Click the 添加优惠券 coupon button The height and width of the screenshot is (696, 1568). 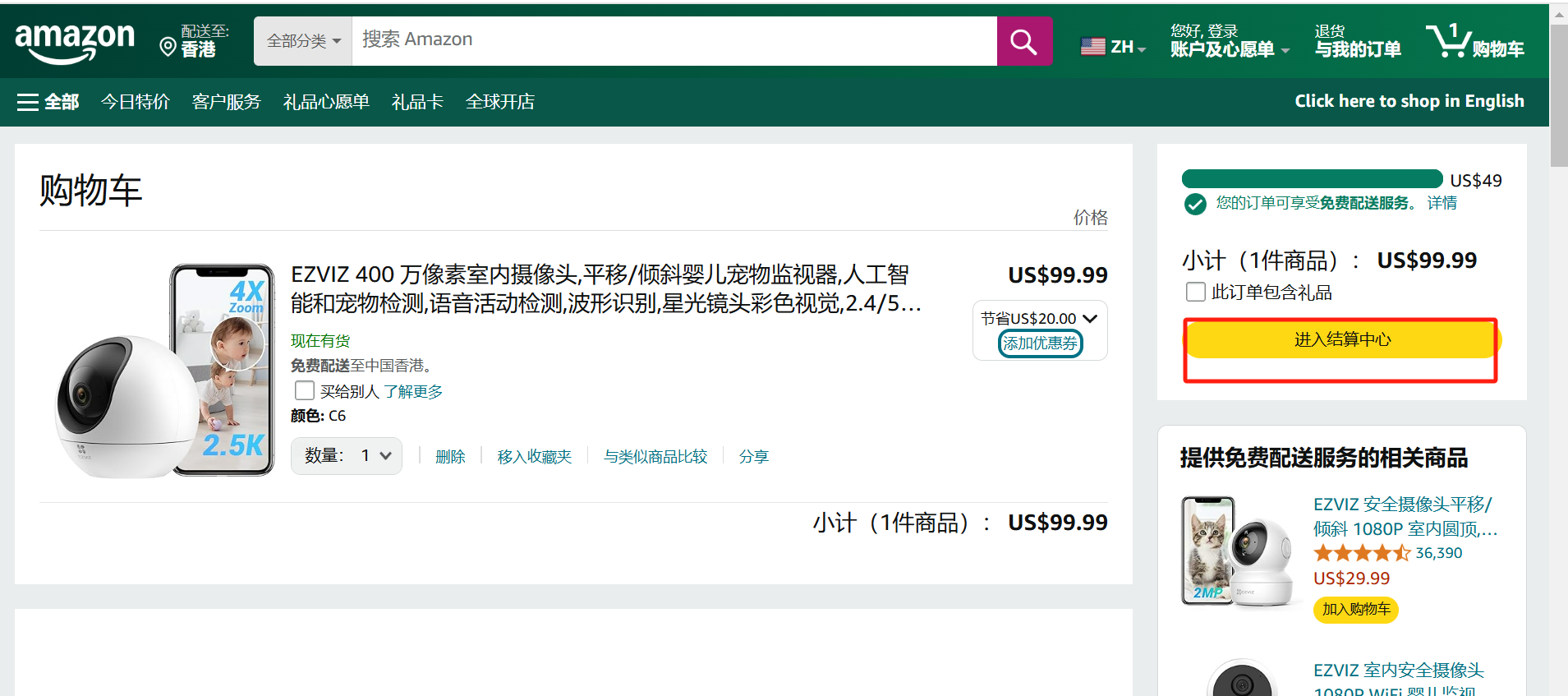[x=1040, y=343]
